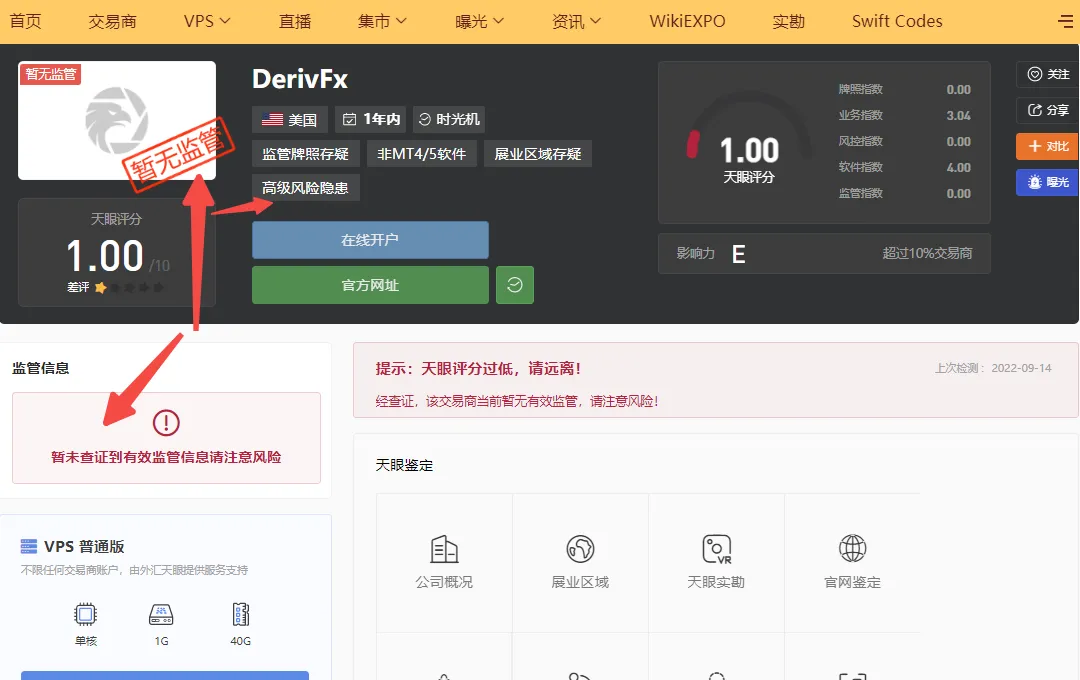This screenshot has width=1080, height=680.
Task: Click the 非MT4/5软件 tag
Action: (x=422, y=154)
